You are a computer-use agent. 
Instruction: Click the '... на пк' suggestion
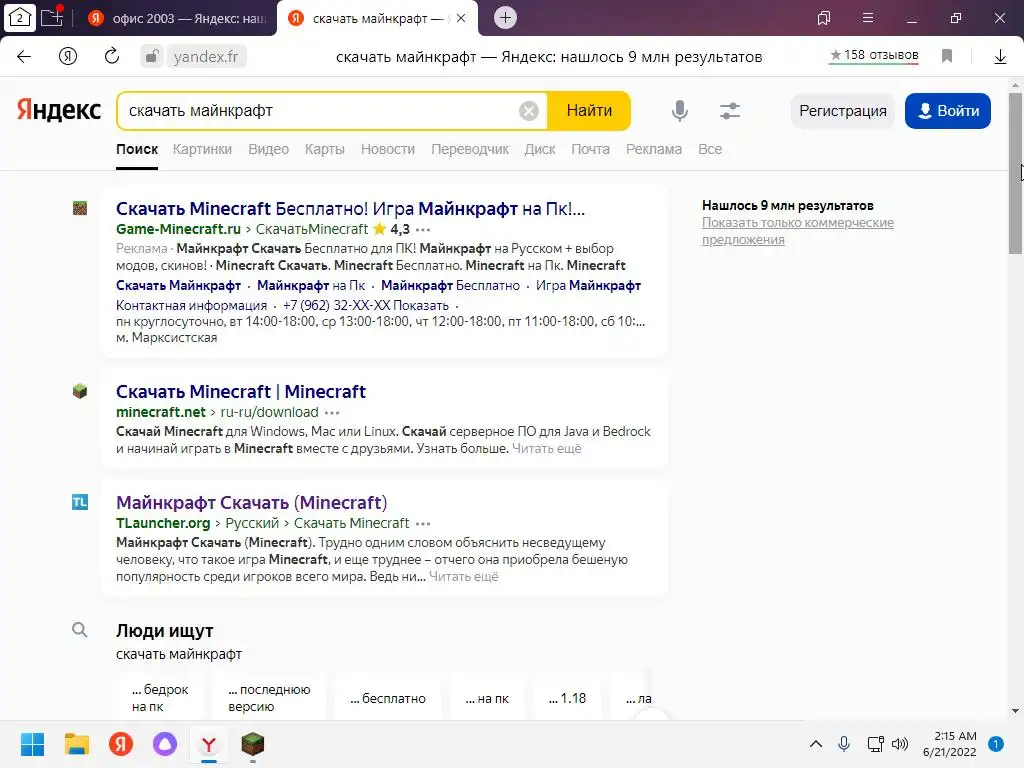pos(487,699)
